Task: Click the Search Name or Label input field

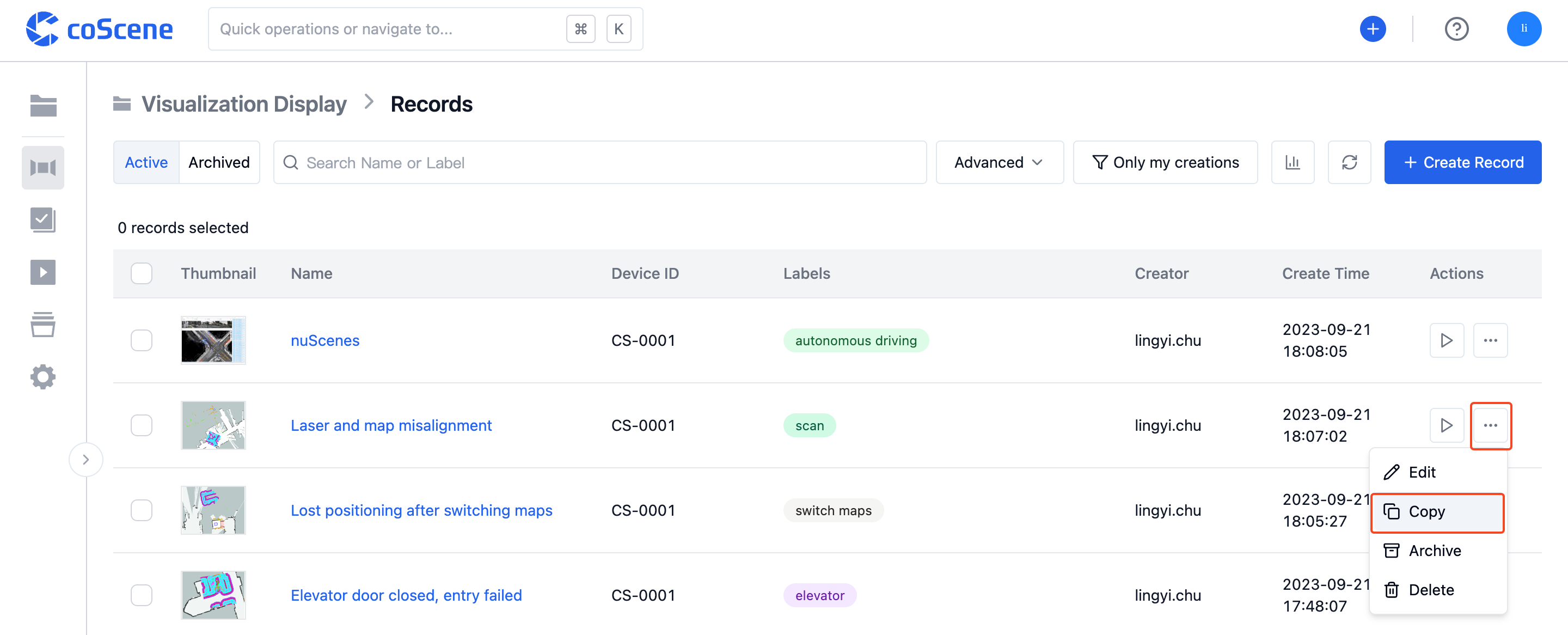Action: pos(600,162)
